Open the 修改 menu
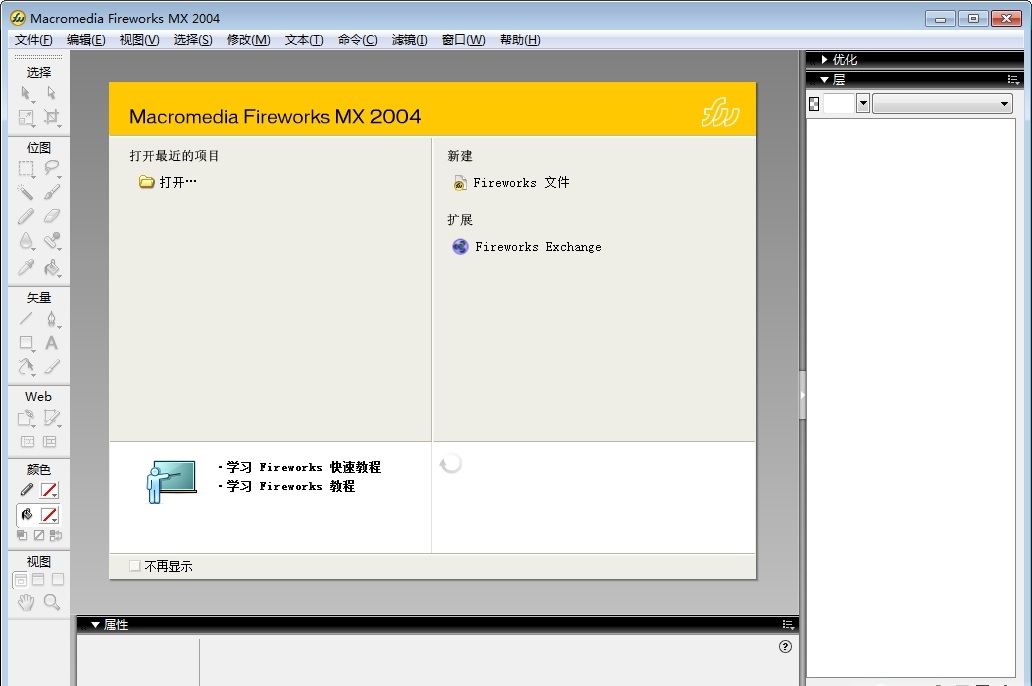1032x686 pixels. click(248, 39)
